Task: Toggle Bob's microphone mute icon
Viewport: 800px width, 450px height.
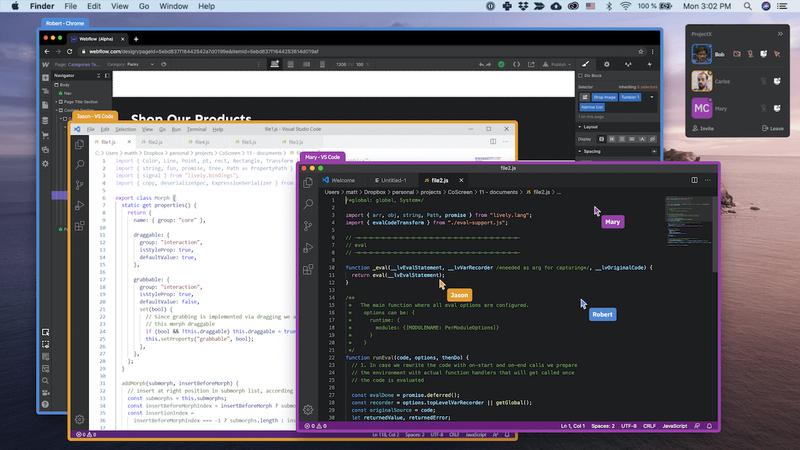Action: pyautogui.click(x=751, y=54)
